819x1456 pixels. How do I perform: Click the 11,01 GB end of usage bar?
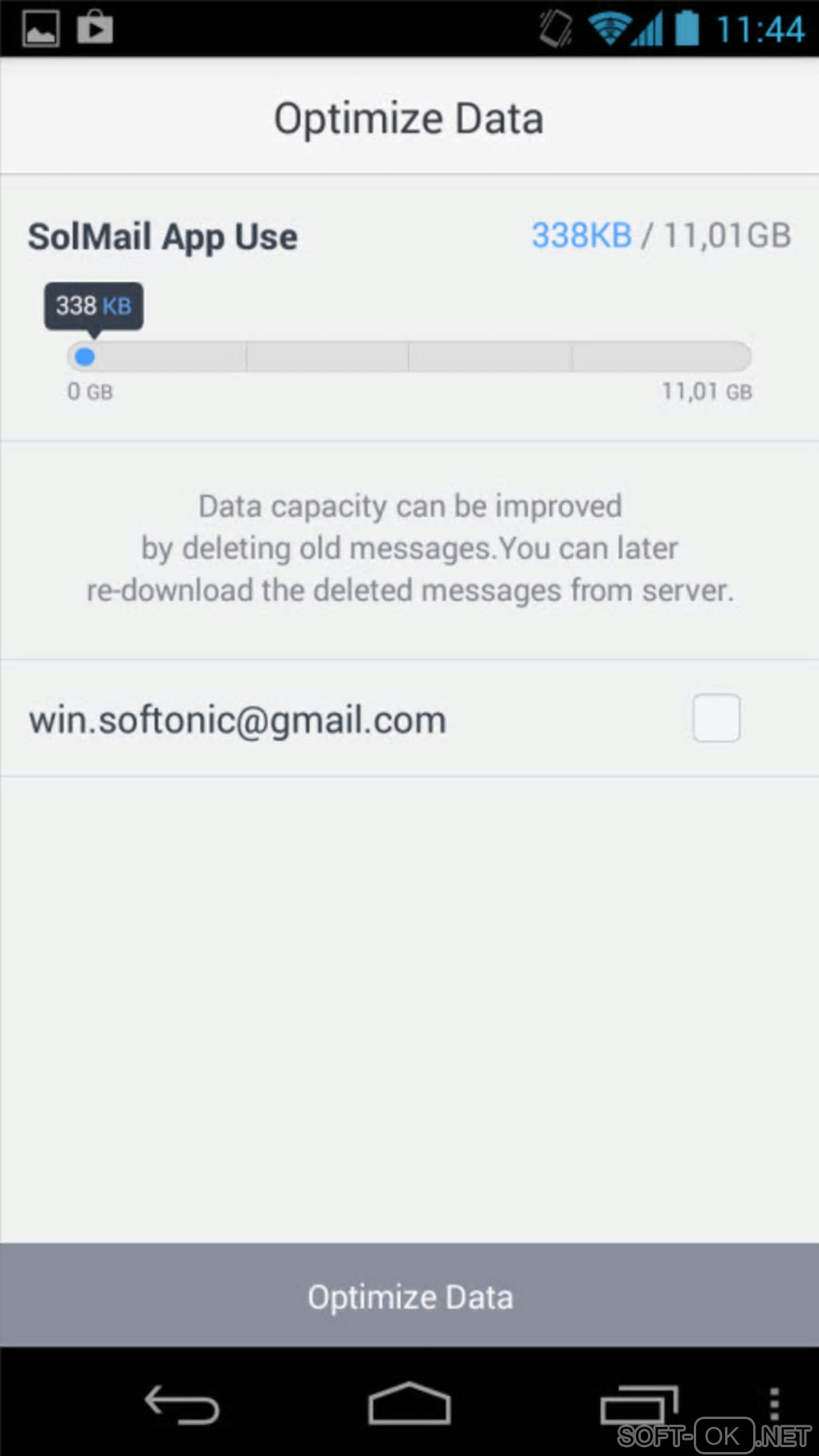[707, 392]
